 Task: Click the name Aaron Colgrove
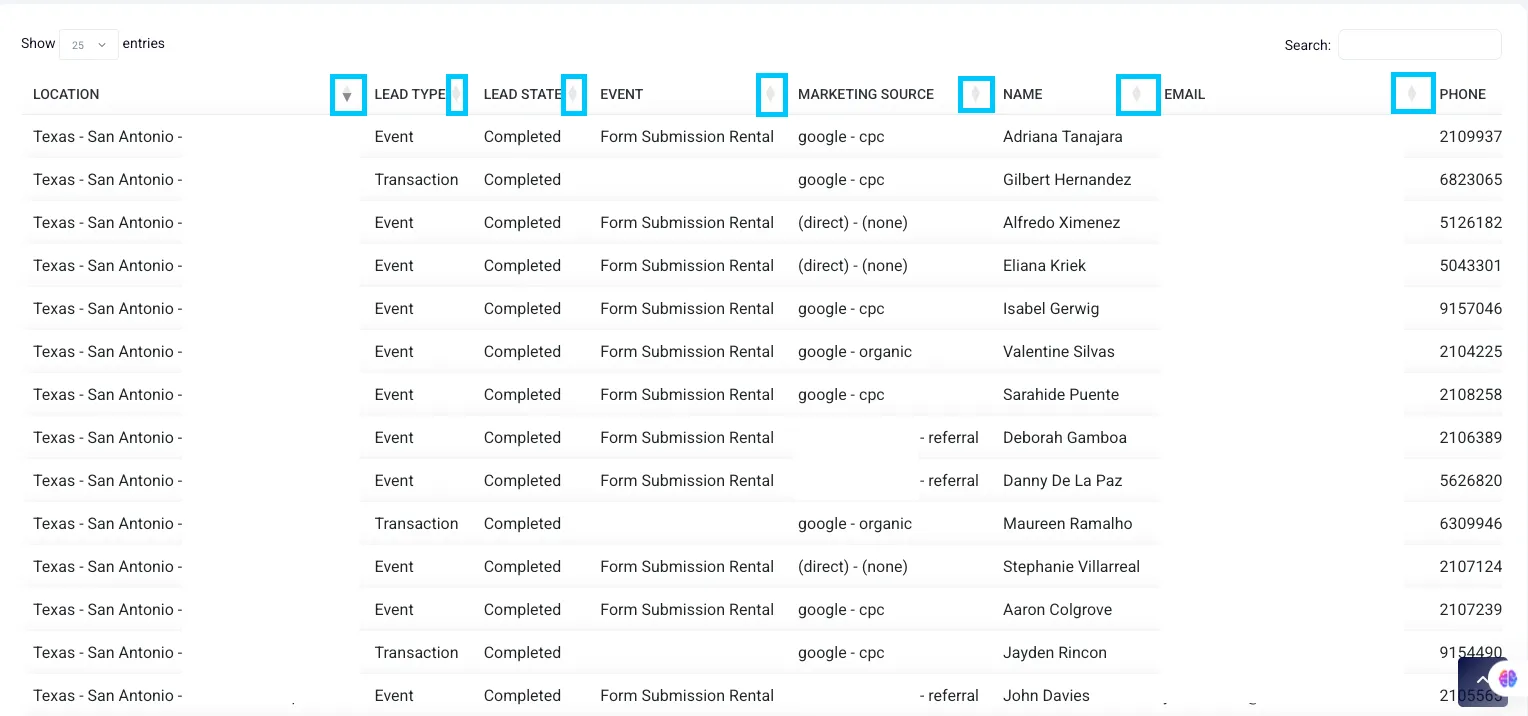tap(1057, 610)
